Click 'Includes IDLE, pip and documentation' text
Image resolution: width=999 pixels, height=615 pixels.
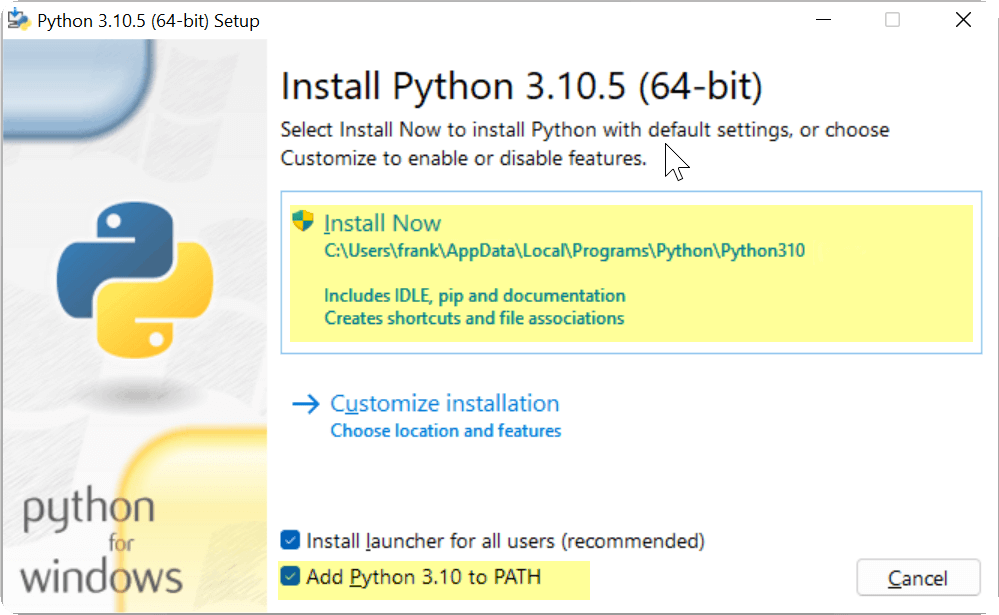[x=475, y=296]
